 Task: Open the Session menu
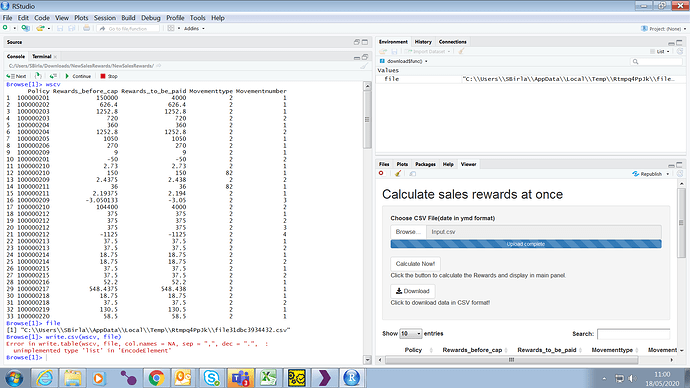click(x=105, y=18)
